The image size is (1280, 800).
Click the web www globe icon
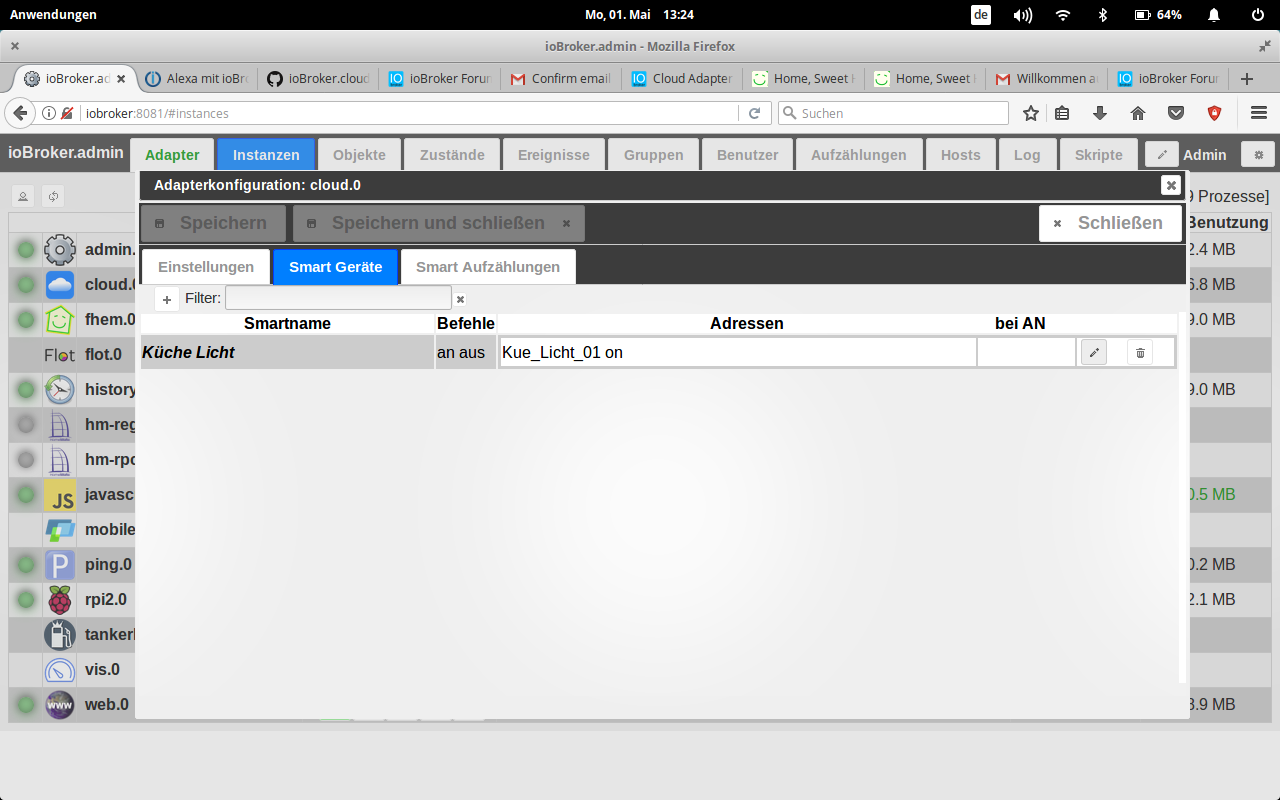60,705
